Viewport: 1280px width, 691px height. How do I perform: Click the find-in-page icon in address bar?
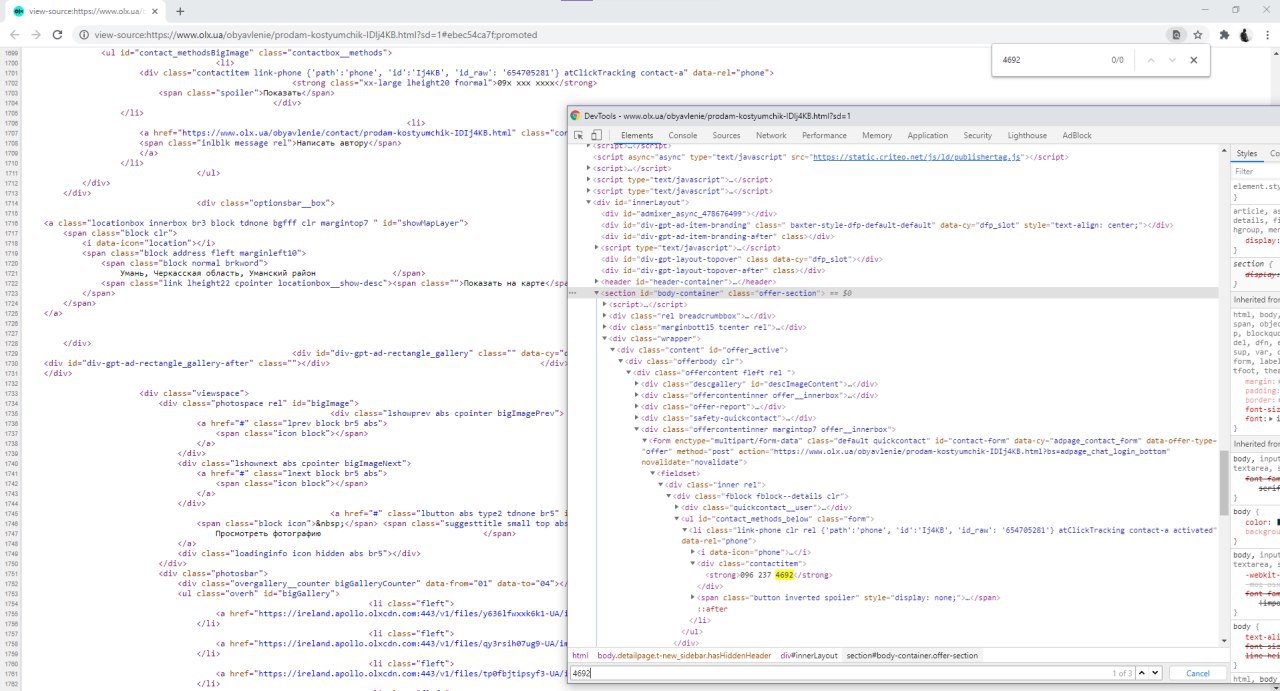coord(1177,34)
